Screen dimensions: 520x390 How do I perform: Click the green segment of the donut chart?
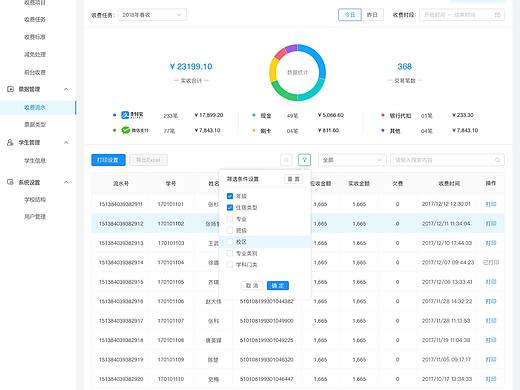[x=282, y=92]
